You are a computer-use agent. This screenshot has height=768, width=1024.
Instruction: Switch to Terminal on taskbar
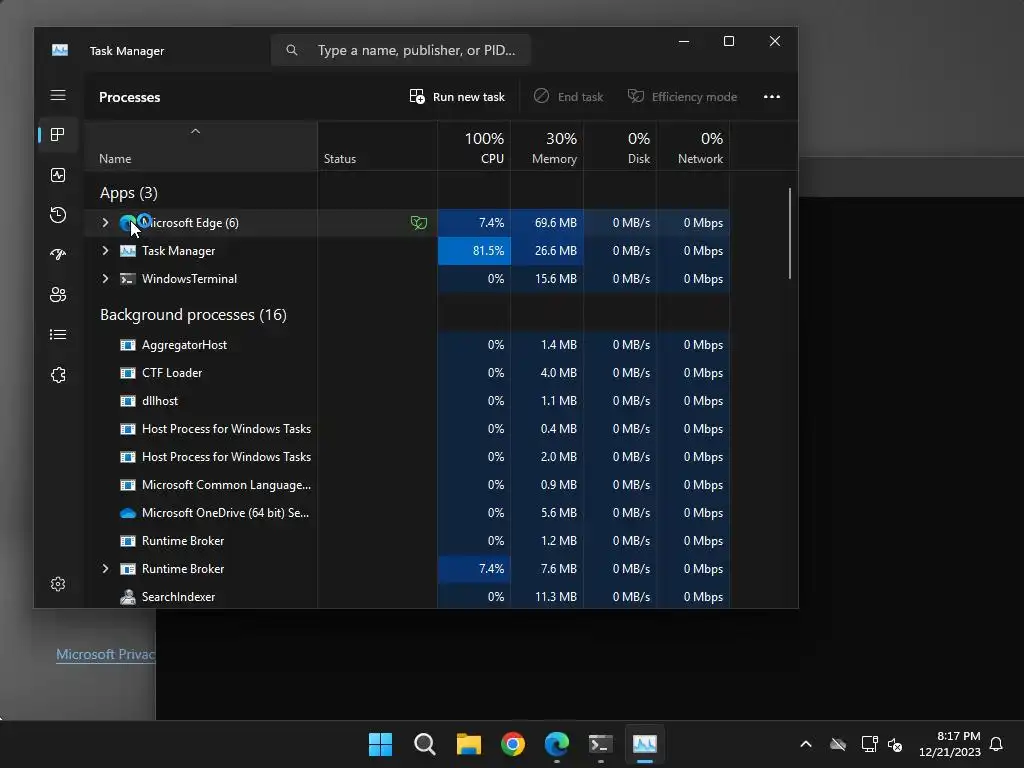click(600, 744)
